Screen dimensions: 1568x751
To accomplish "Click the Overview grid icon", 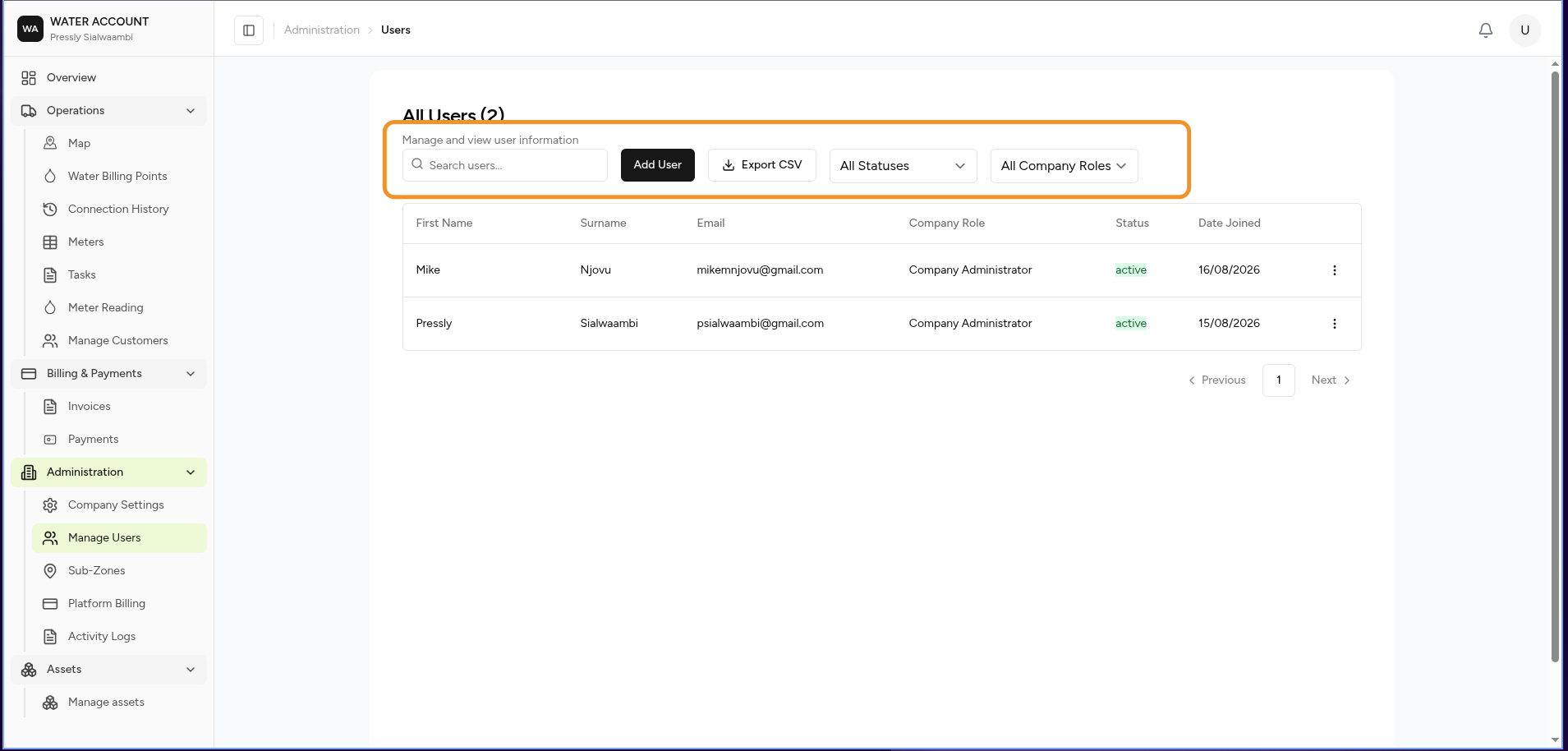I will pyautogui.click(x=29, y=78).
